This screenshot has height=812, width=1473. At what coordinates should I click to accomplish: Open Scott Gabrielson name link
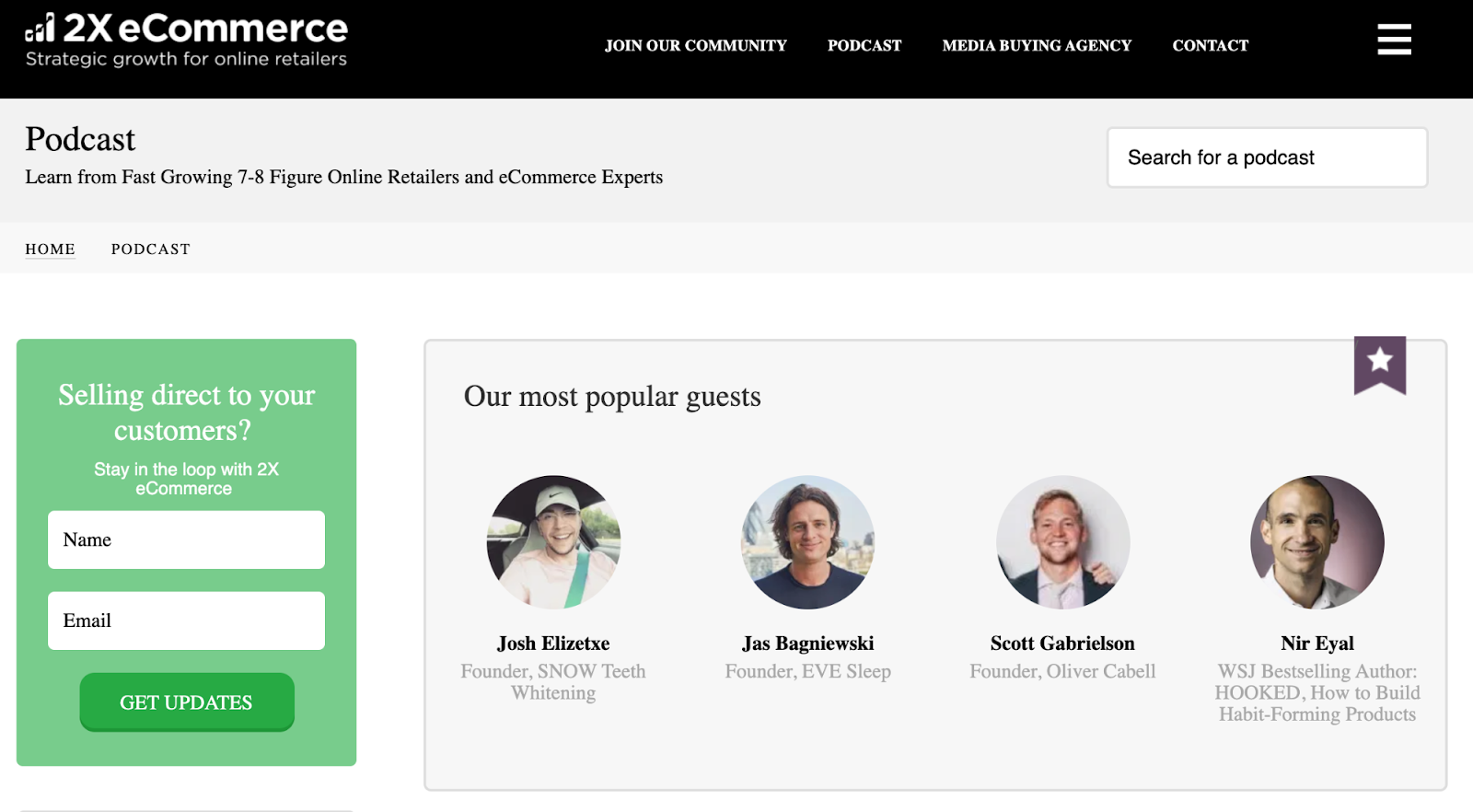point(1062,644)
